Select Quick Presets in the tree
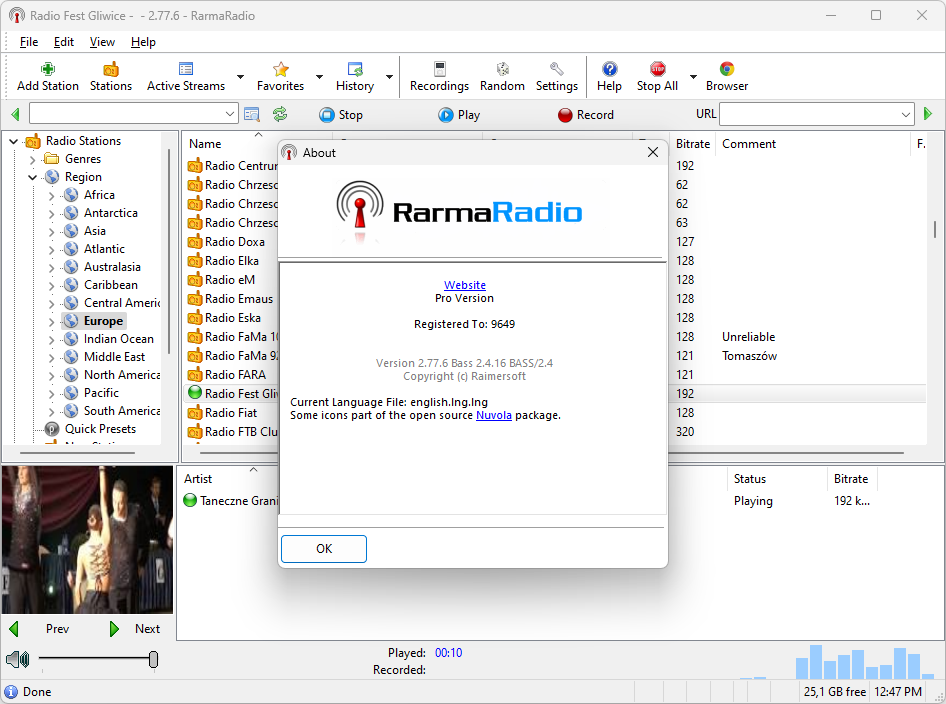946x704 pixels. [100, 429]
